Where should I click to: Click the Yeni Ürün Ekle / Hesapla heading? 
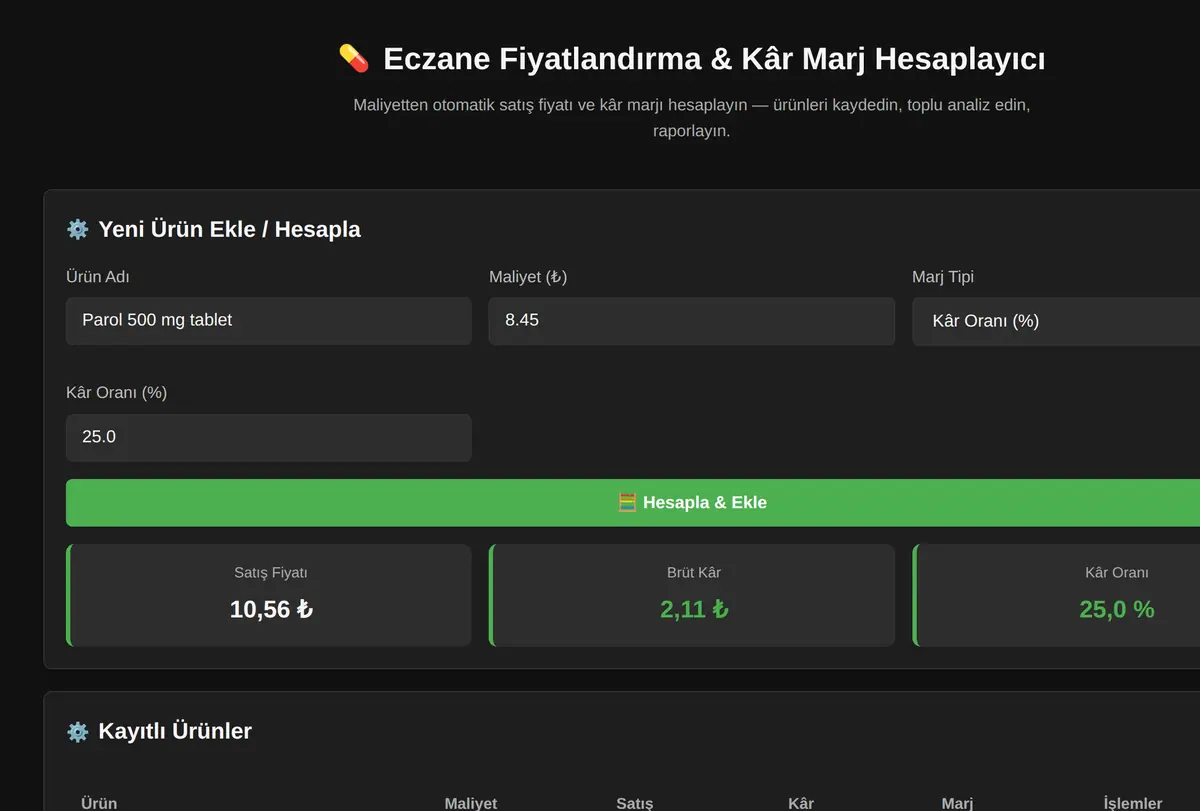click(229, 229)
